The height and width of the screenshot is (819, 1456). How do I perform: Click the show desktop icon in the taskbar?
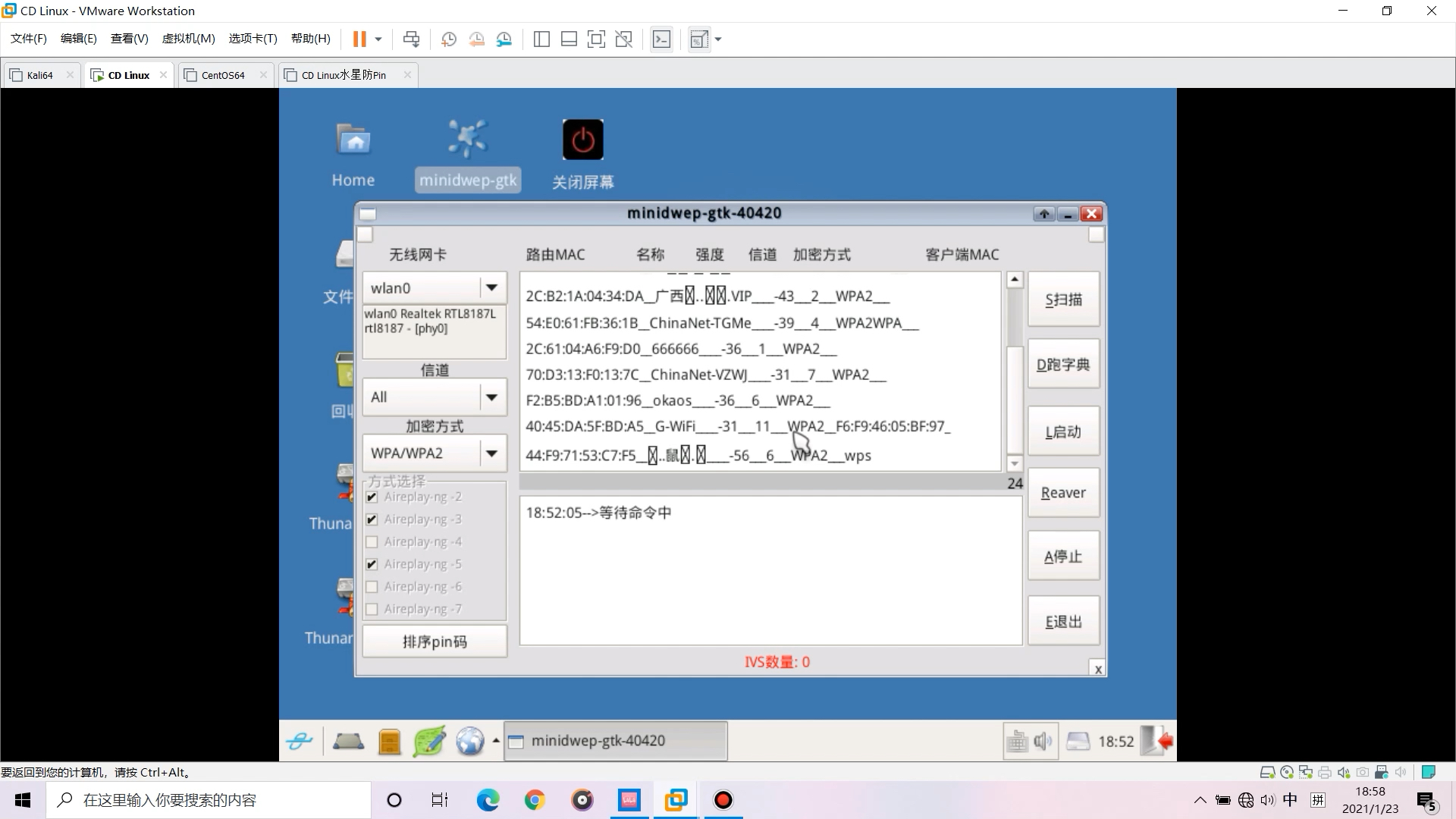pos(347,741)
